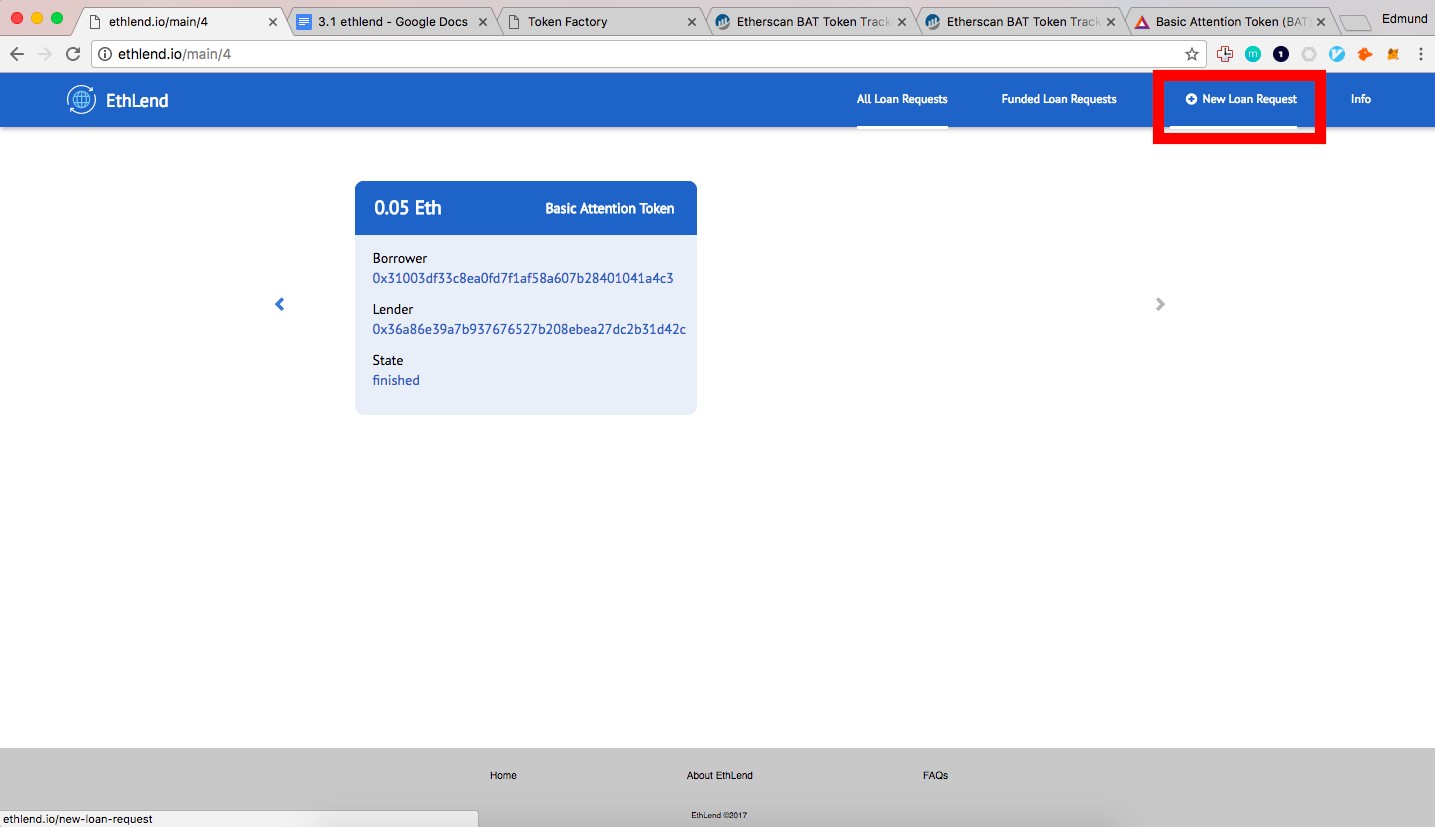Click the browser forward arrow
Image resolution: width=1435 pixels, height=827 pixels.
click(44, 54)
